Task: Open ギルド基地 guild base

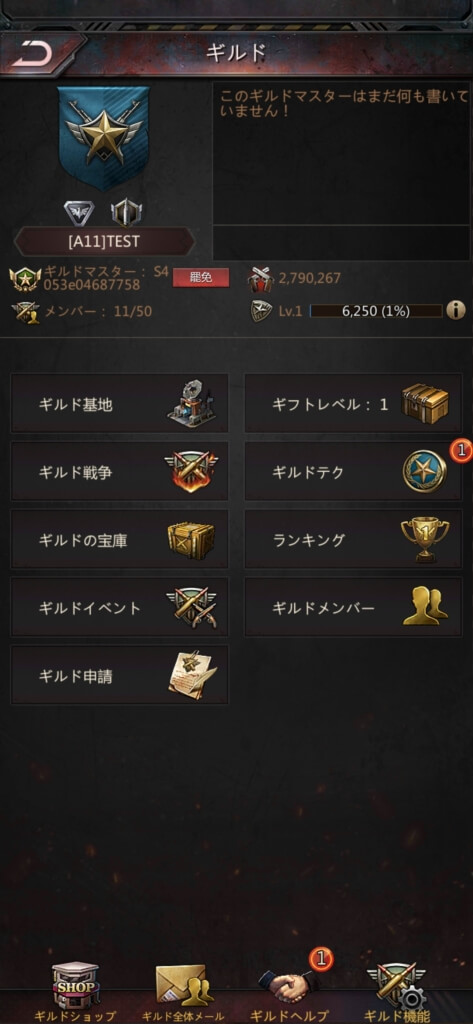Action: tap(120, 404)
